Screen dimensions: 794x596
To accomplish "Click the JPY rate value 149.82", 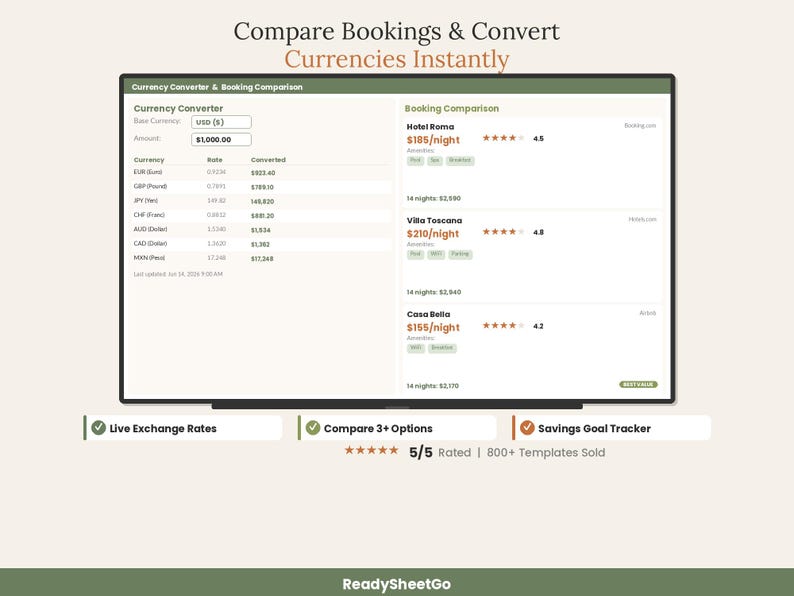I will point(216,201).
